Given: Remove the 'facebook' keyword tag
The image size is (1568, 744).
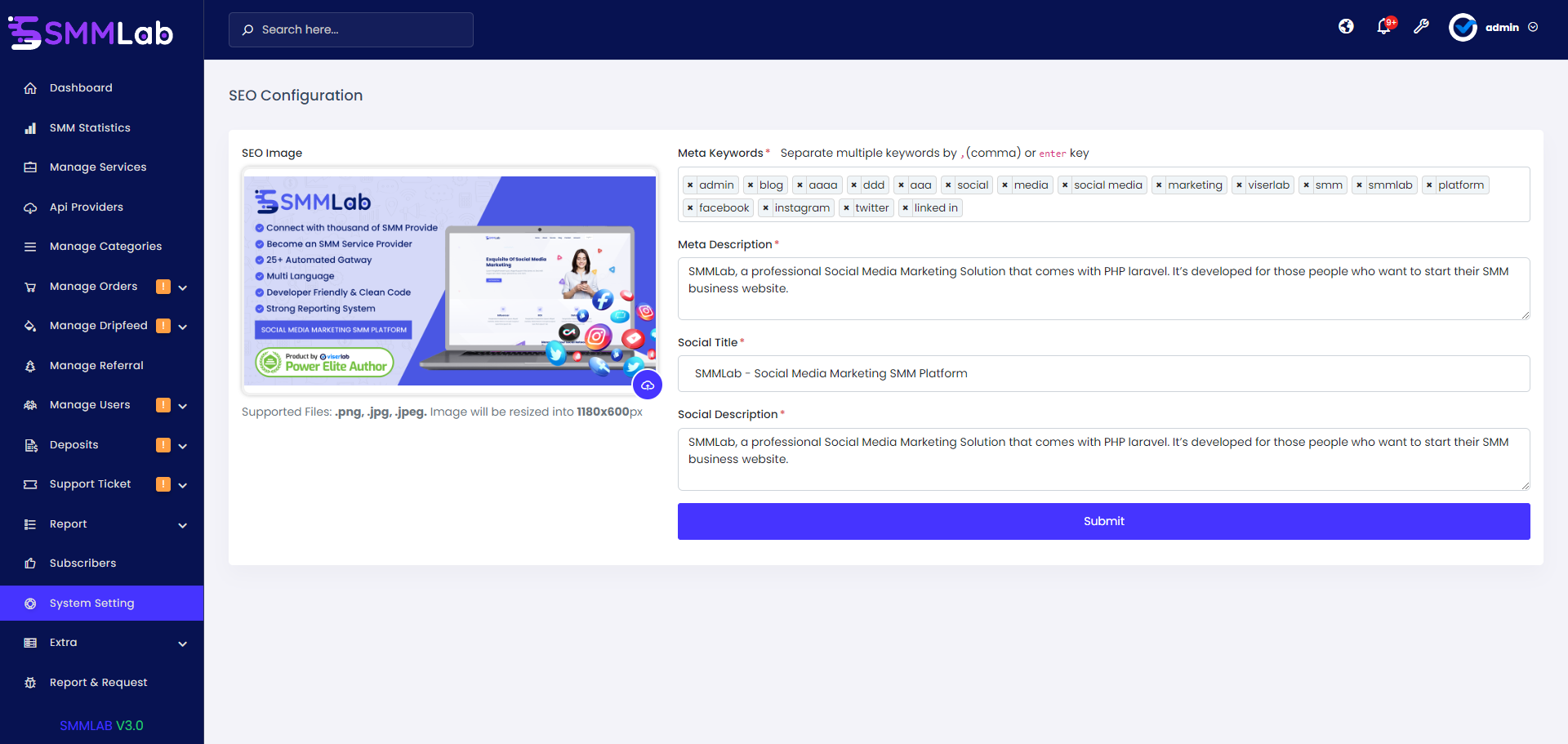Looking at the screenshot, I should click(690, 208).
